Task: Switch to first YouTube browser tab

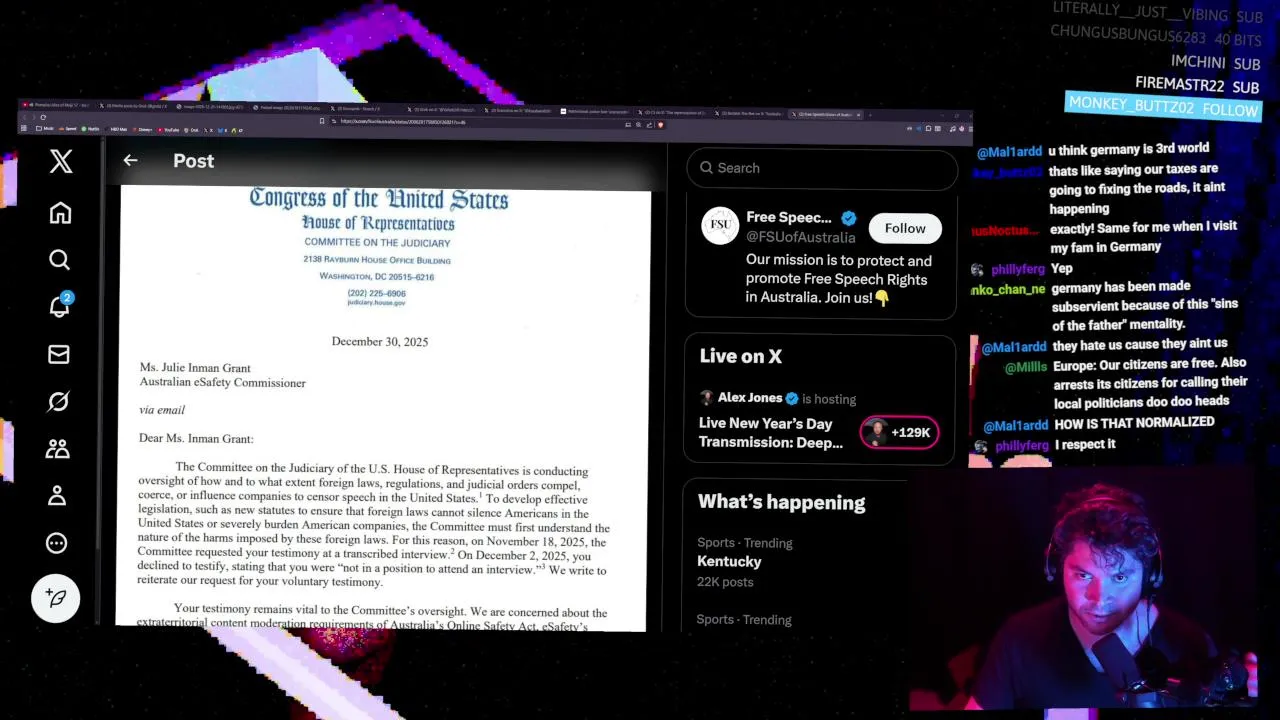Action: 57,106
